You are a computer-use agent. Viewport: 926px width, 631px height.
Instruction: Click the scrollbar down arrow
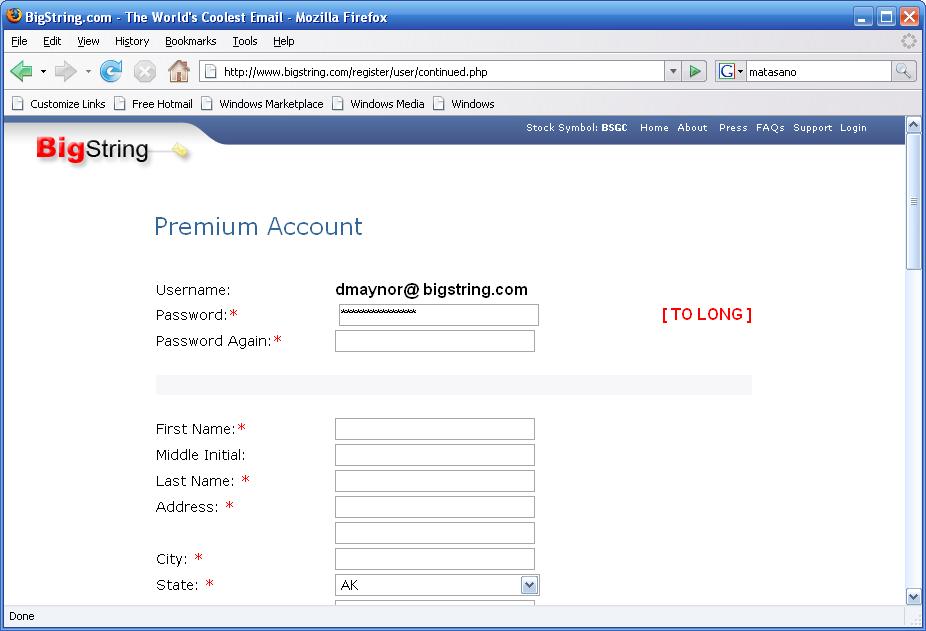914,597
